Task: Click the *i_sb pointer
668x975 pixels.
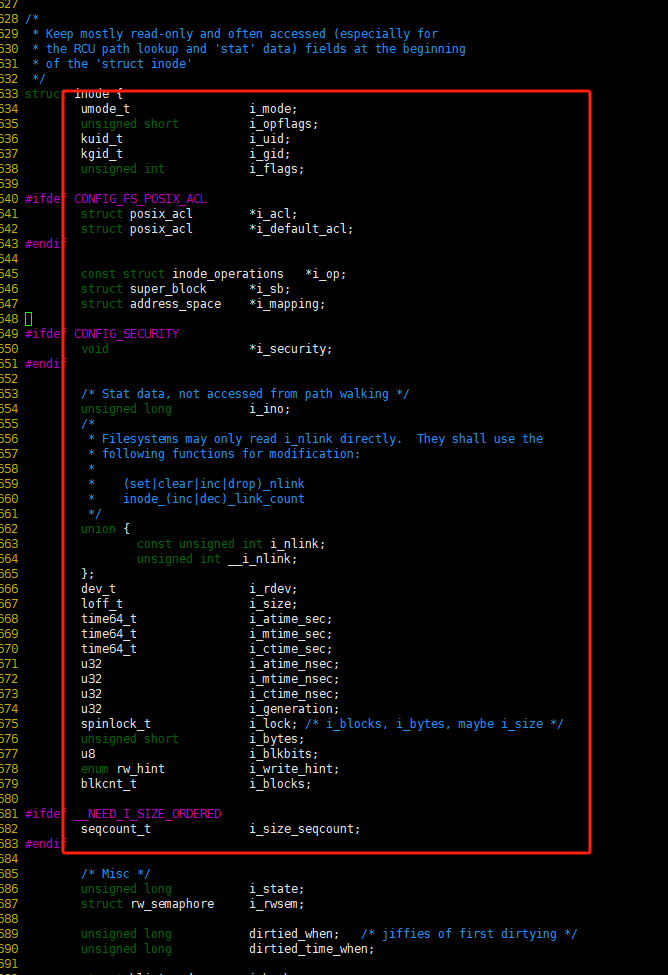Action: (267, 289)
